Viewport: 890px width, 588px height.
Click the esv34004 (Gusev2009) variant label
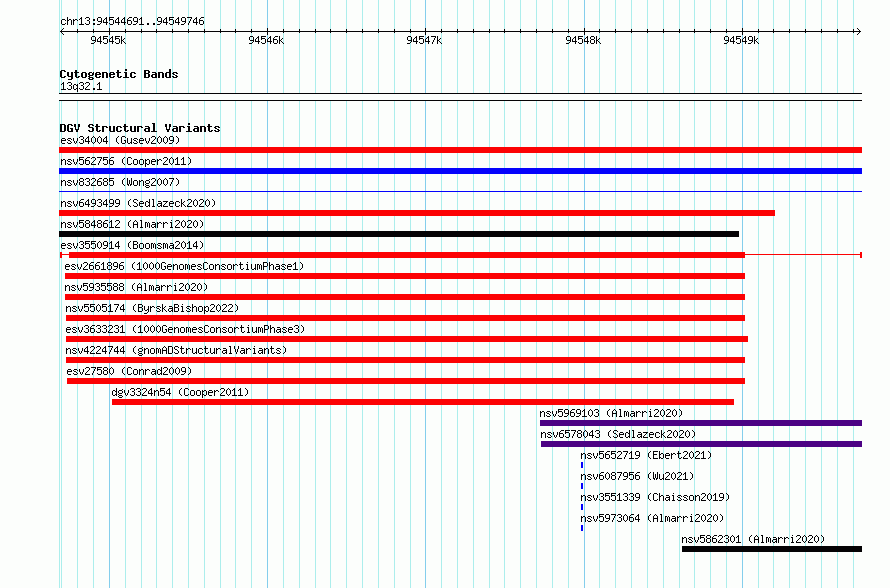[120, 140]
